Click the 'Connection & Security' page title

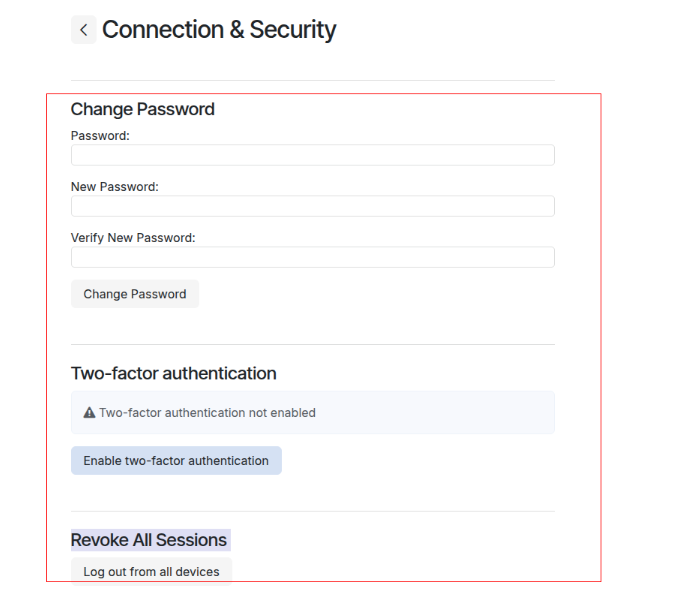coord(219,30)
